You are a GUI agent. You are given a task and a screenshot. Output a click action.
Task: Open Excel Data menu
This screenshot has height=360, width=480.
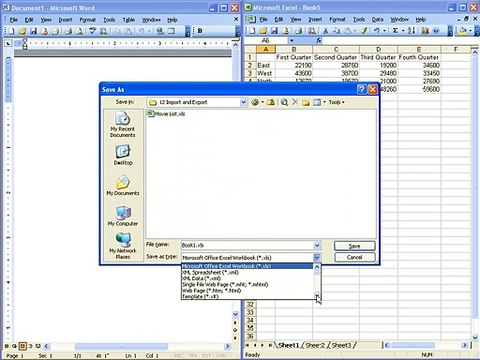click(x=377, y=19)
